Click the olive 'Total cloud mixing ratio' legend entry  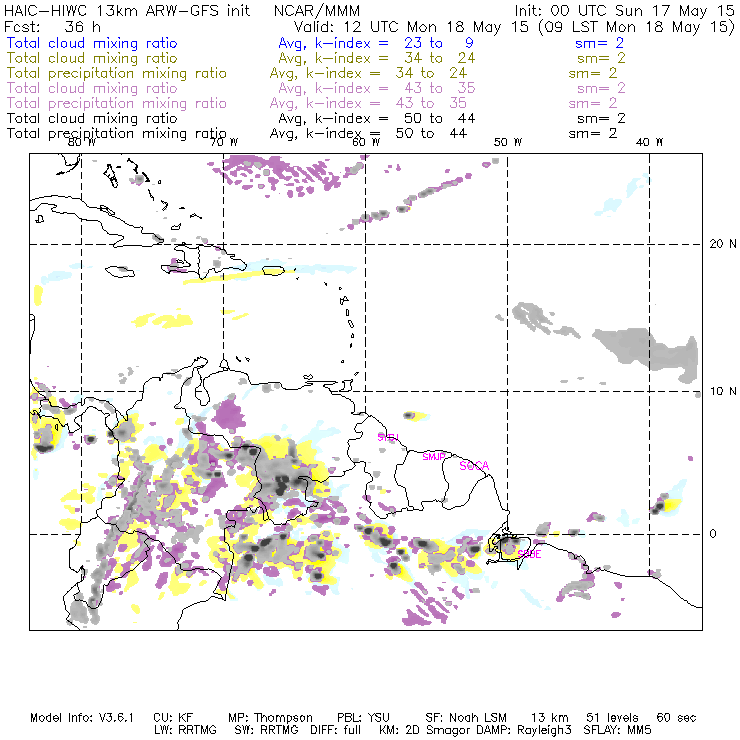pyautogui.click(x=92, y=58)
